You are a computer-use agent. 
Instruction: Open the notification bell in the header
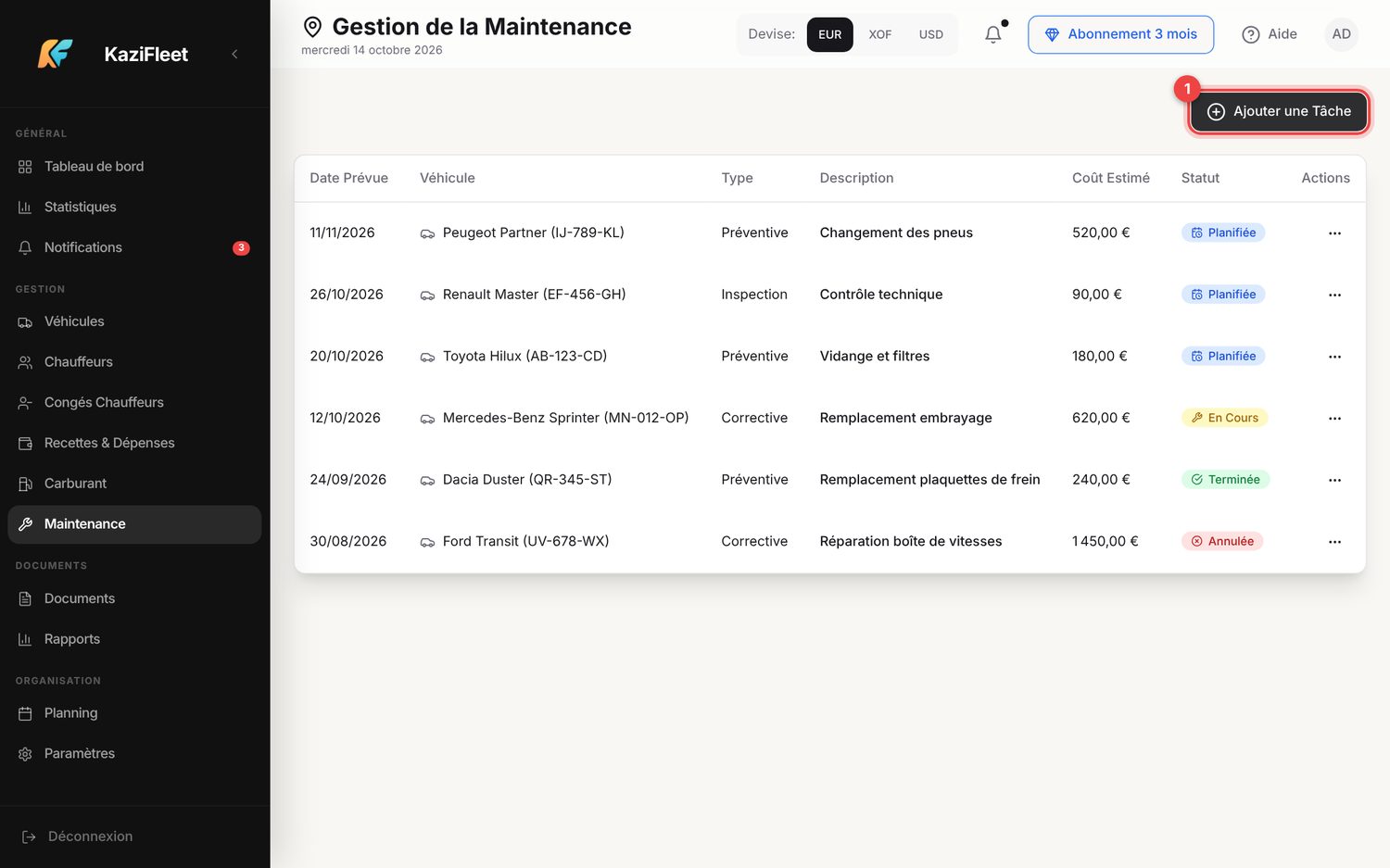click(993, 34)
